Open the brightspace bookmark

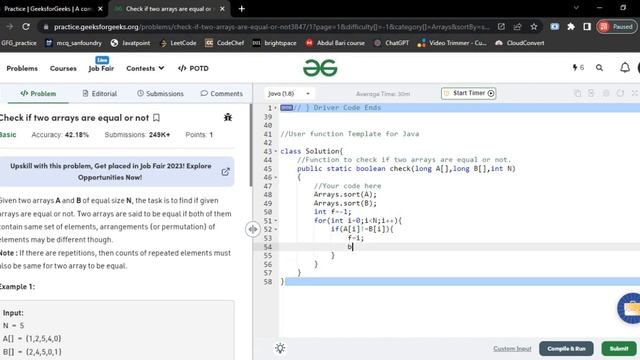[x=274, y=43]
